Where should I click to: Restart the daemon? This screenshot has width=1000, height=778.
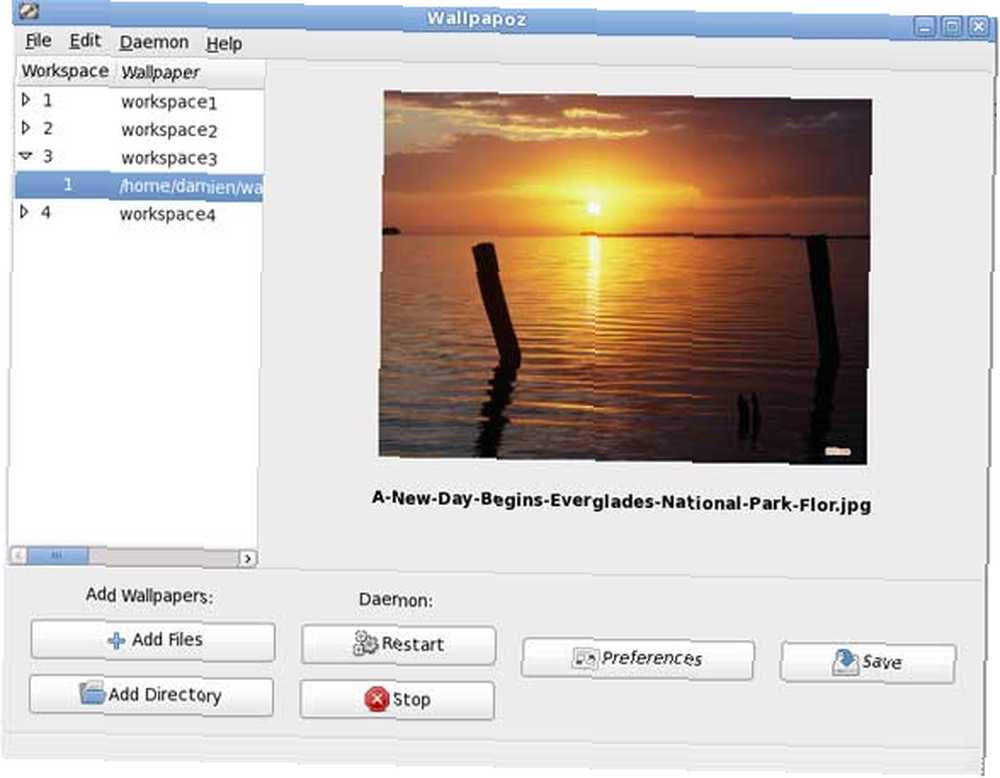399,645
